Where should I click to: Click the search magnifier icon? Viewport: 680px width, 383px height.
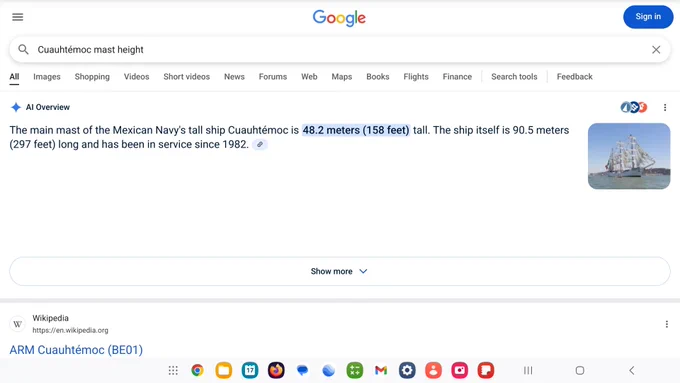[x=23, y=49]
